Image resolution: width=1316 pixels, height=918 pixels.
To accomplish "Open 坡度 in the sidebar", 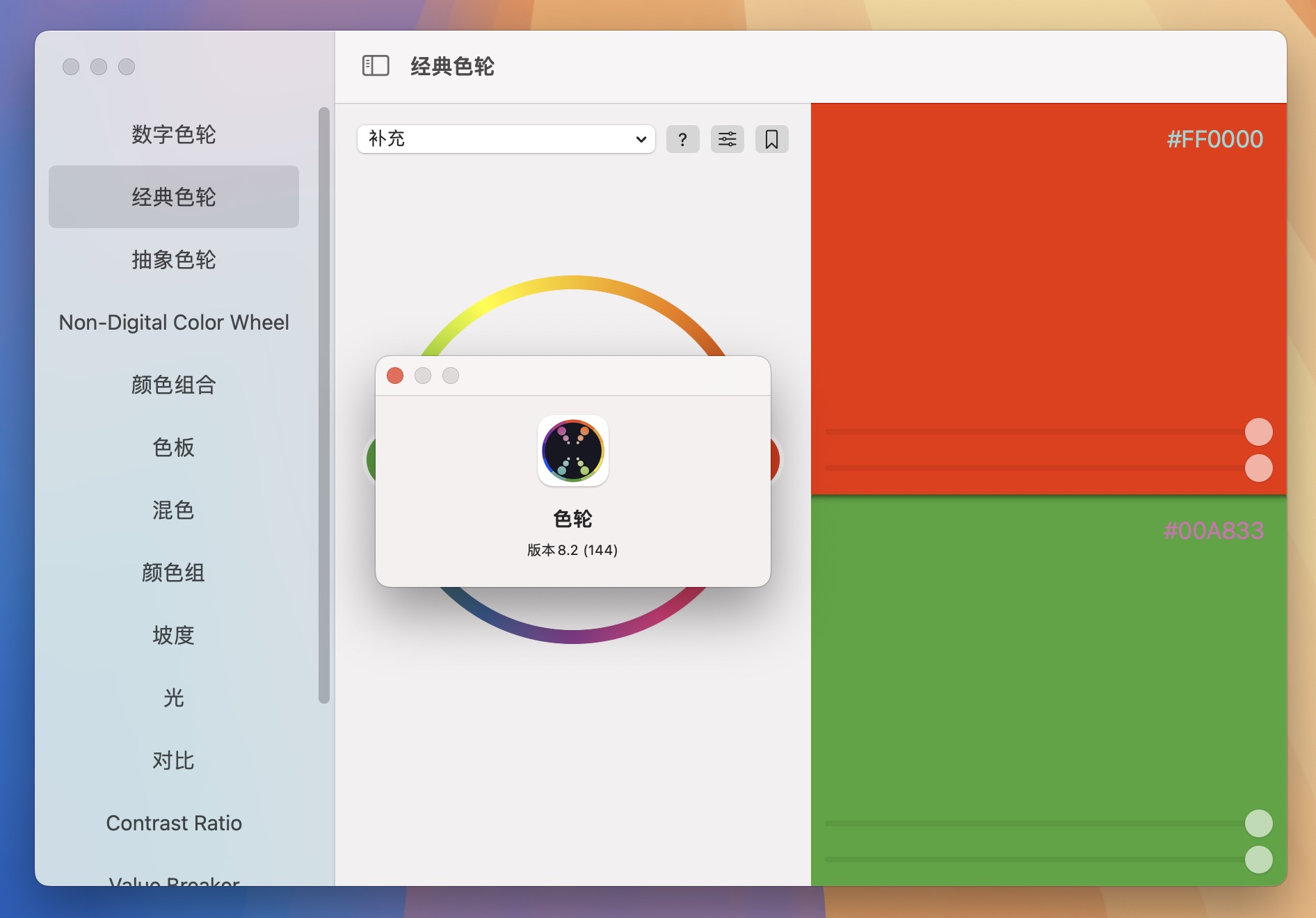I will click(174, 635).
